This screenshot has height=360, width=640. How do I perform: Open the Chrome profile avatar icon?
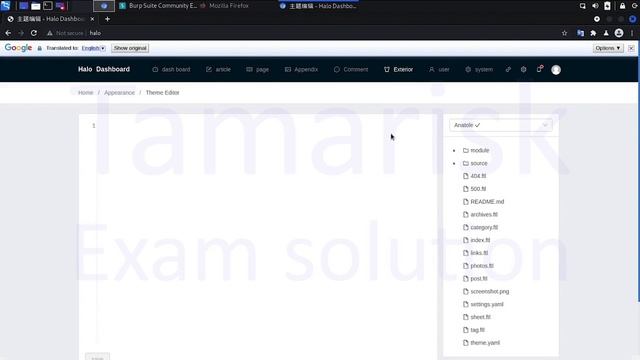pos(619,33)
